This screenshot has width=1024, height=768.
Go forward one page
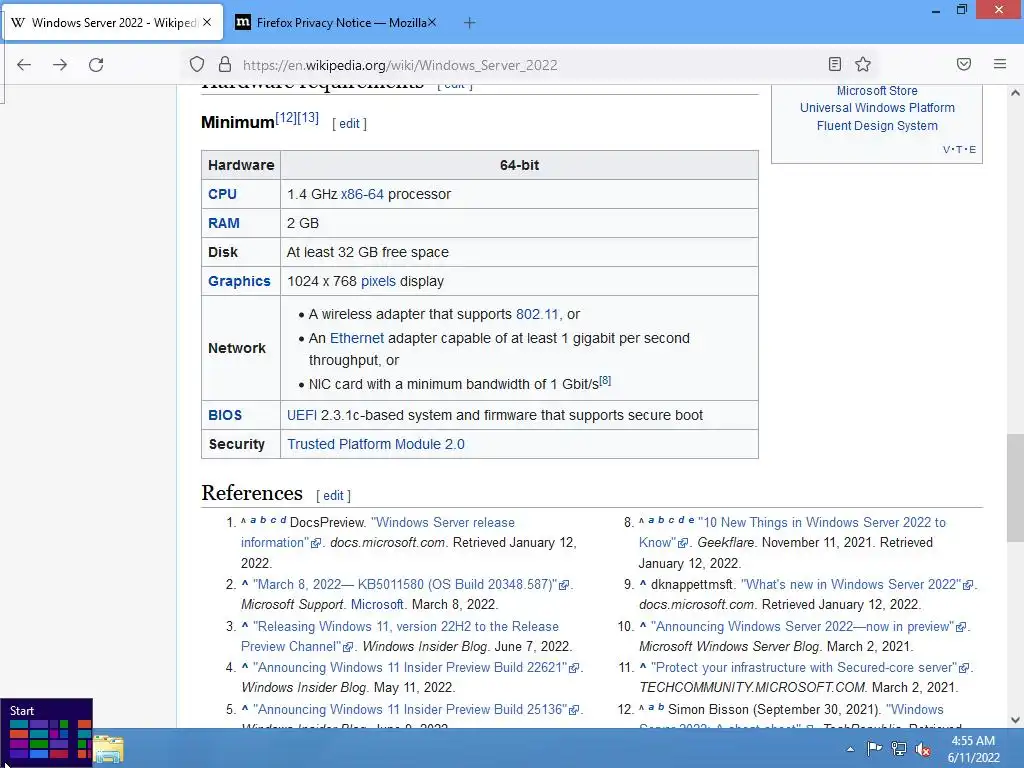[x=60, y=65]
